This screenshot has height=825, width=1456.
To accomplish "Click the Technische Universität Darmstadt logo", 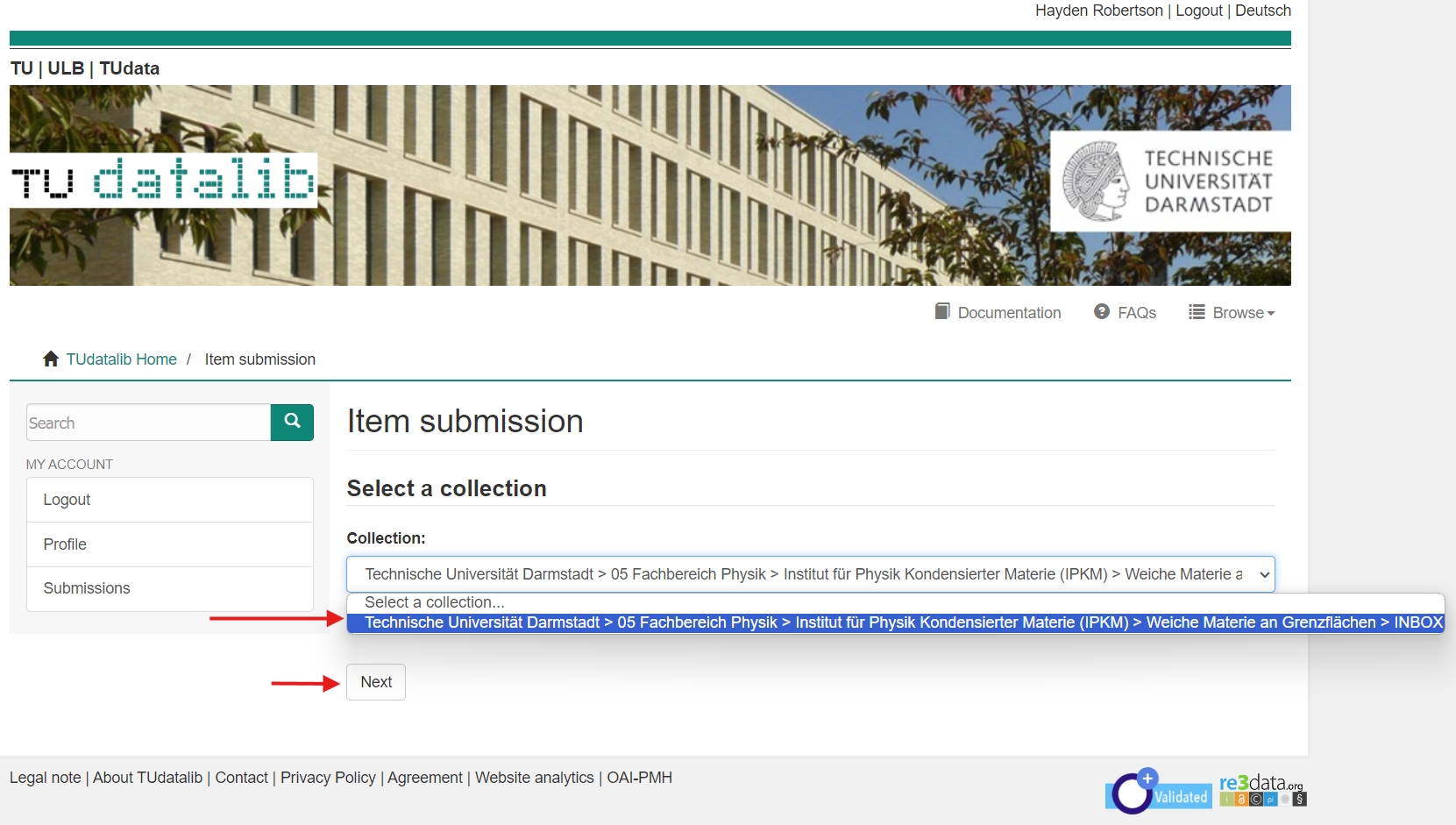I will (1170, 181).
